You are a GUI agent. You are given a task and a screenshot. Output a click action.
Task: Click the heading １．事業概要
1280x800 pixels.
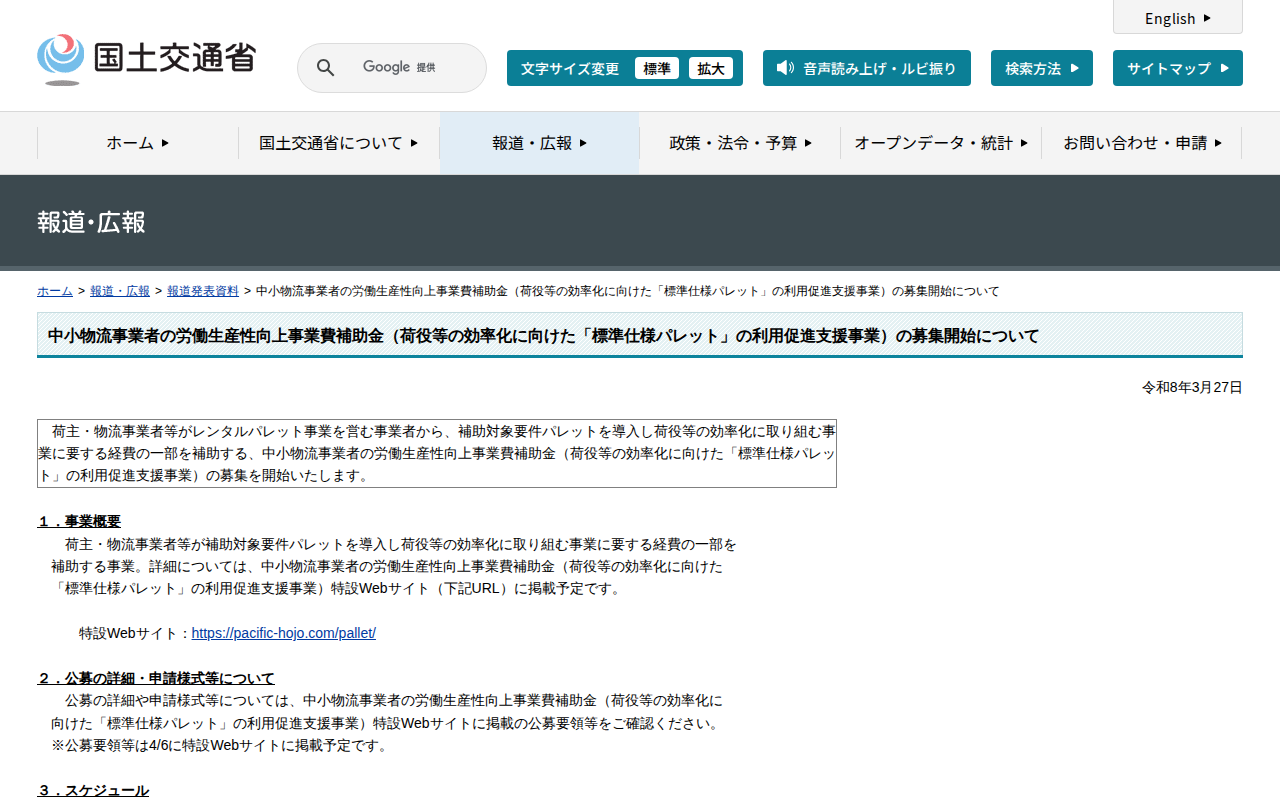(x=79, y=521)
